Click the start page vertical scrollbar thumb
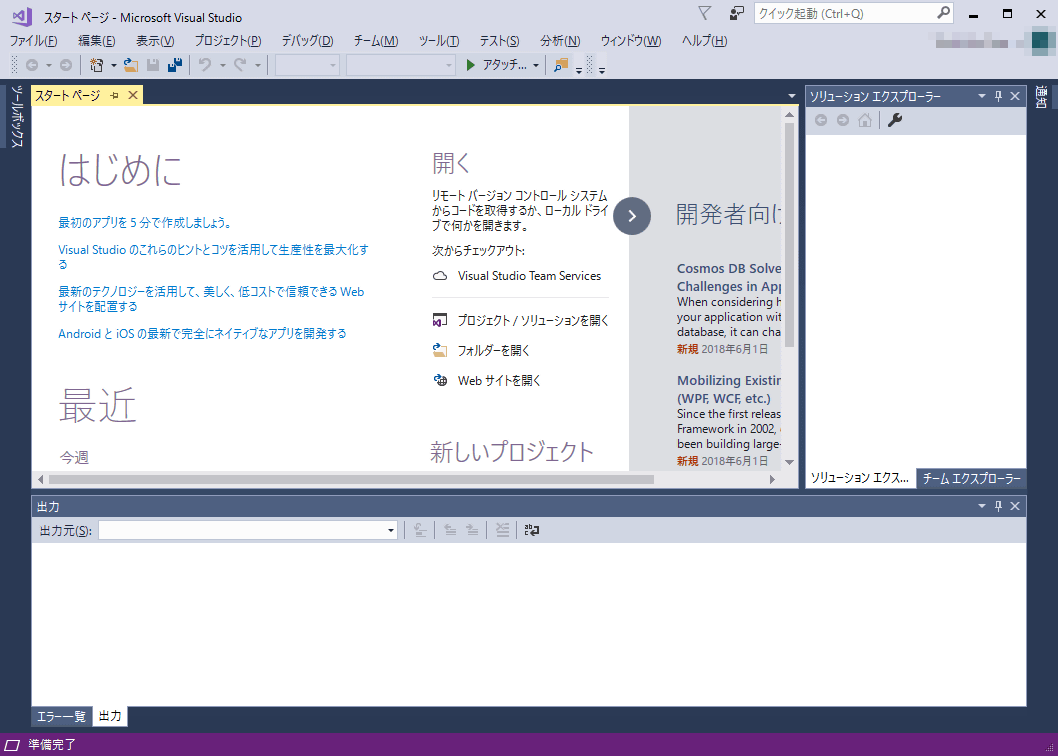The height and width of the screenshot is (756, 1058). (789, 235)
